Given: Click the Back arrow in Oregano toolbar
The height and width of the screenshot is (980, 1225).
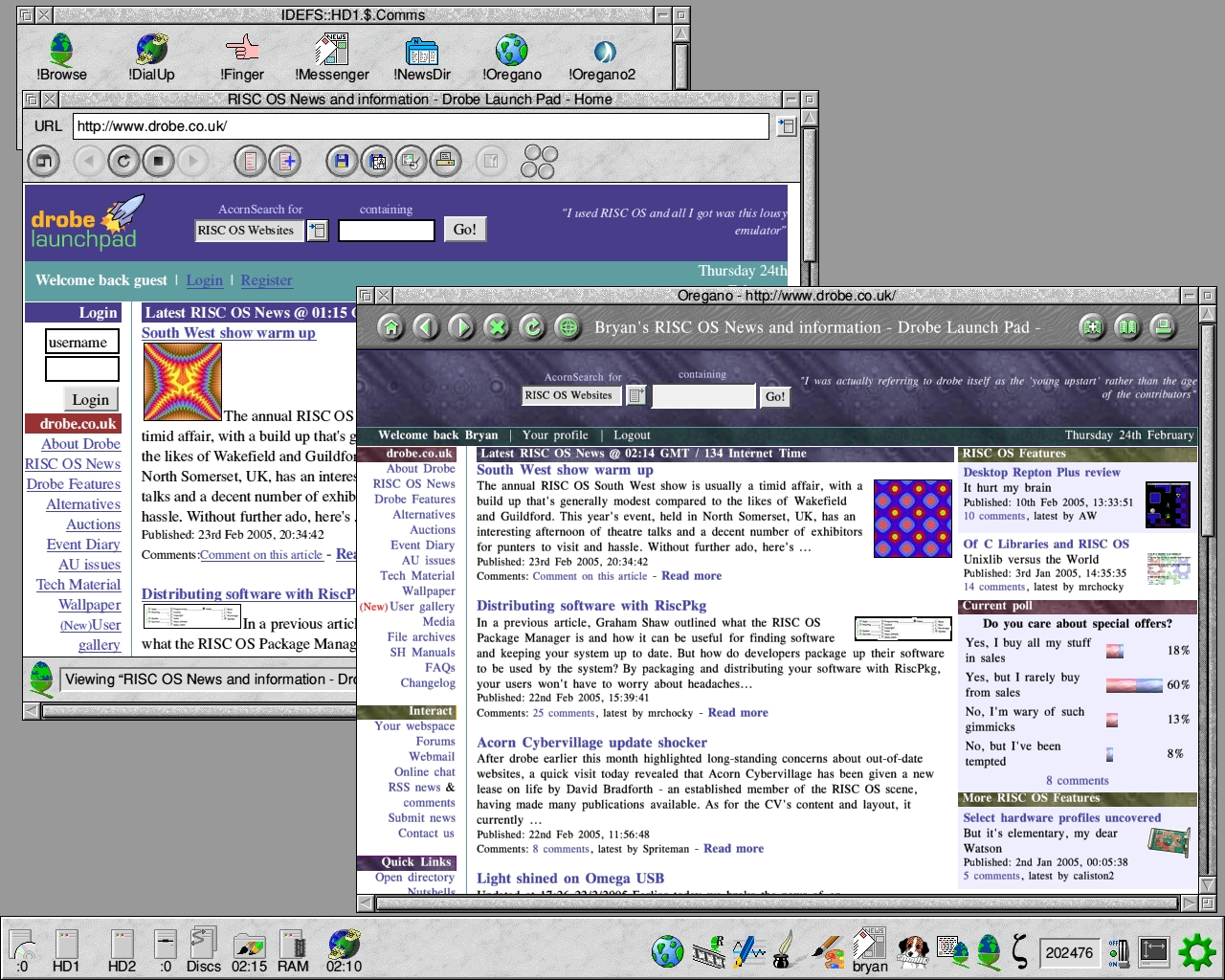Looking at the screenshot, I should pos(426,327).
